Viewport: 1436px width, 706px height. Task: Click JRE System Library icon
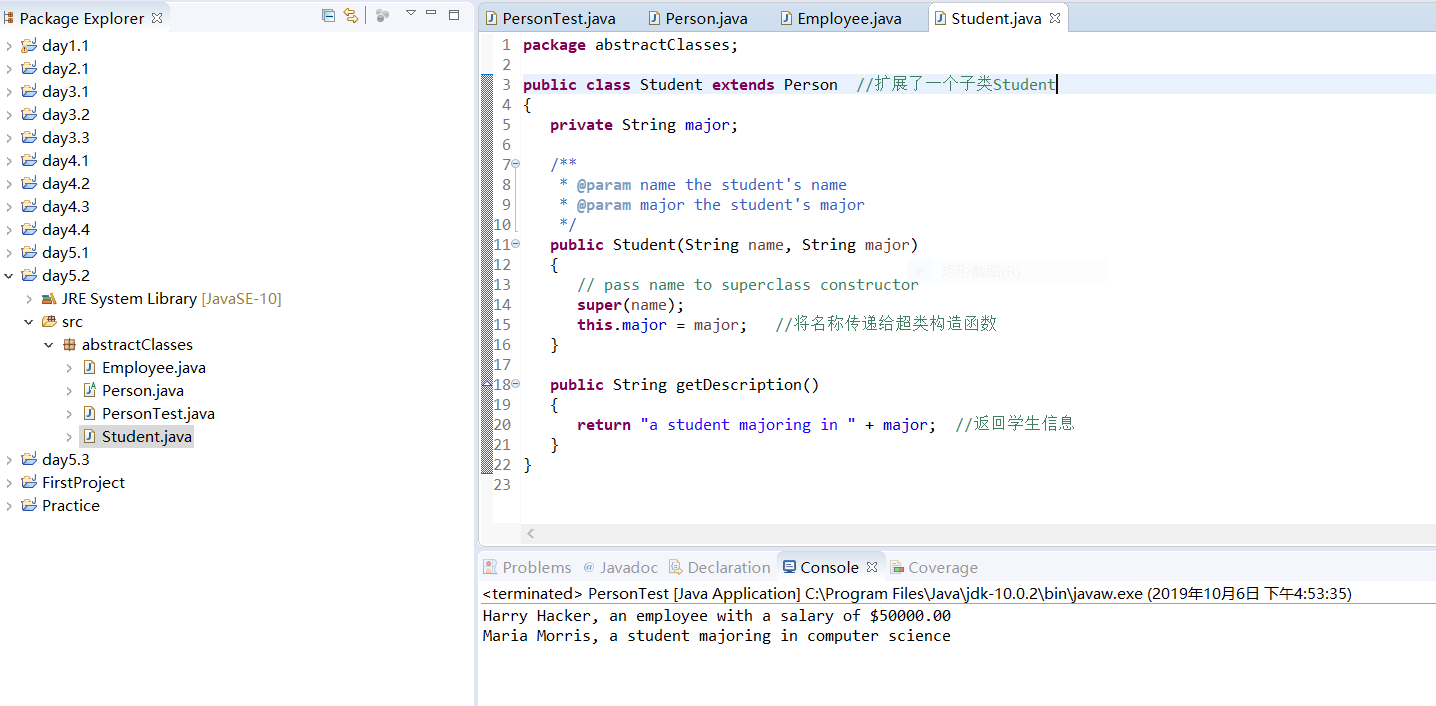(49, 299)
